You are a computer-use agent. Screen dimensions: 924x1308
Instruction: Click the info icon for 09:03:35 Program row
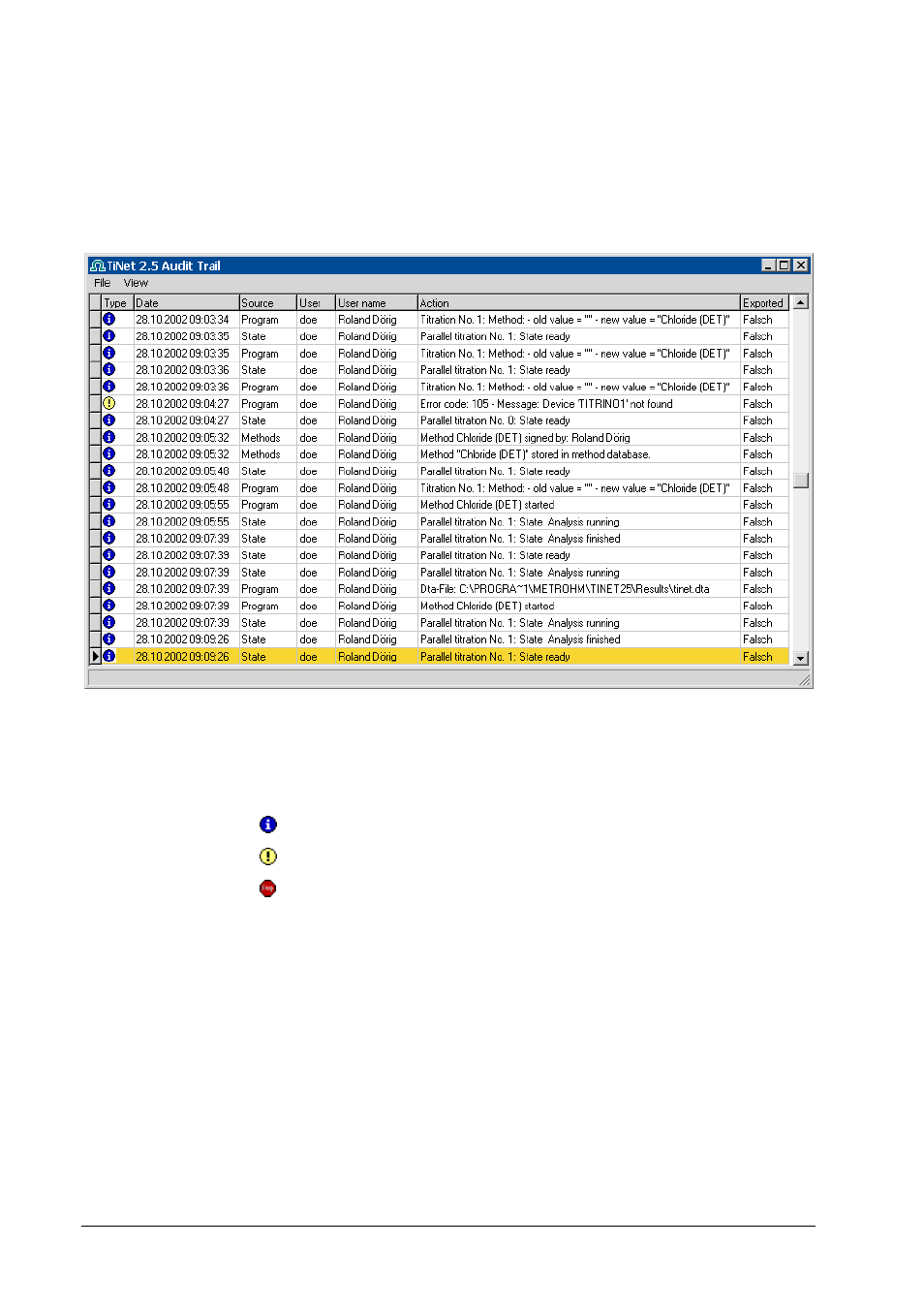(x=109, y=353)
